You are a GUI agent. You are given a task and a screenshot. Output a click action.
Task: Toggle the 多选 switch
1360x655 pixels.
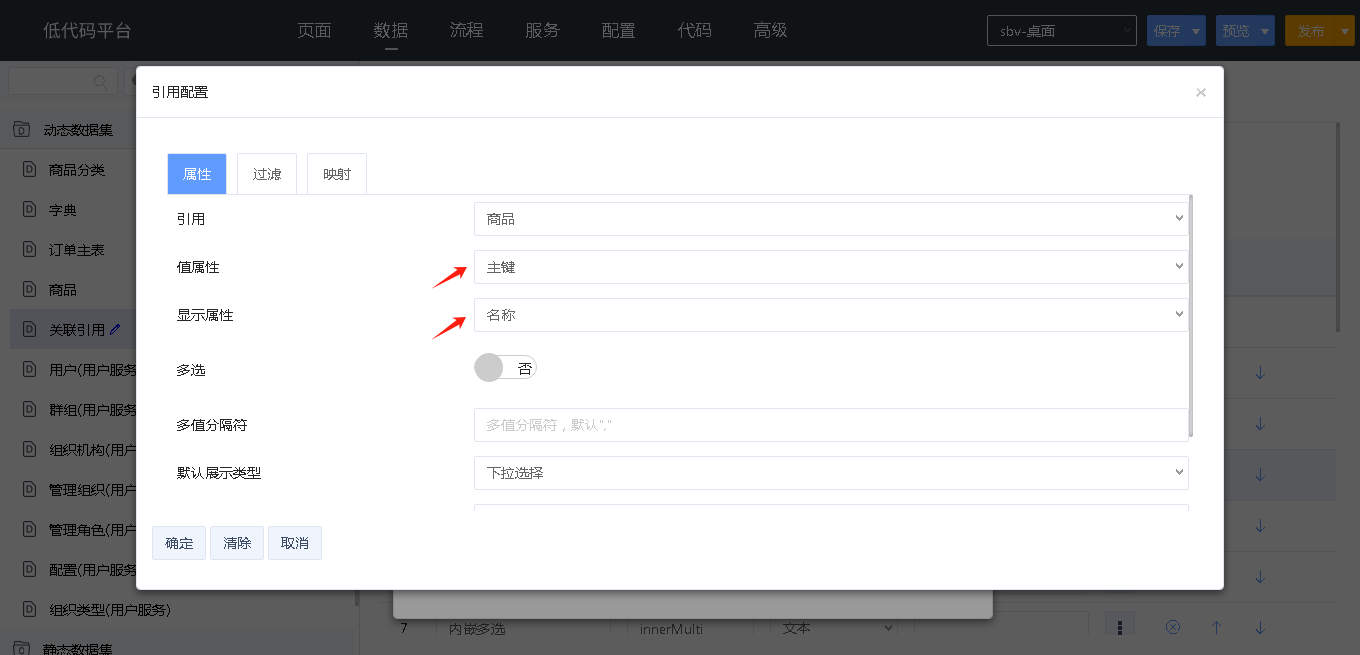(505, 368)
